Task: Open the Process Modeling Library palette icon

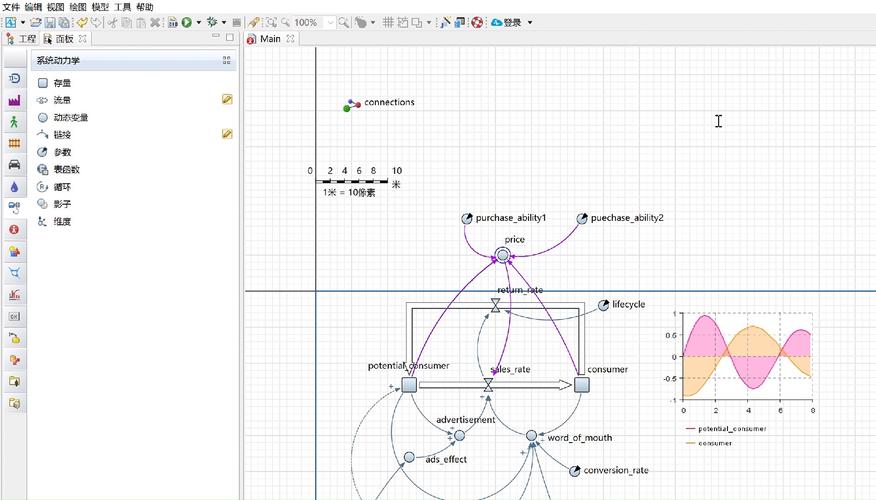Action: click(15, 79)
